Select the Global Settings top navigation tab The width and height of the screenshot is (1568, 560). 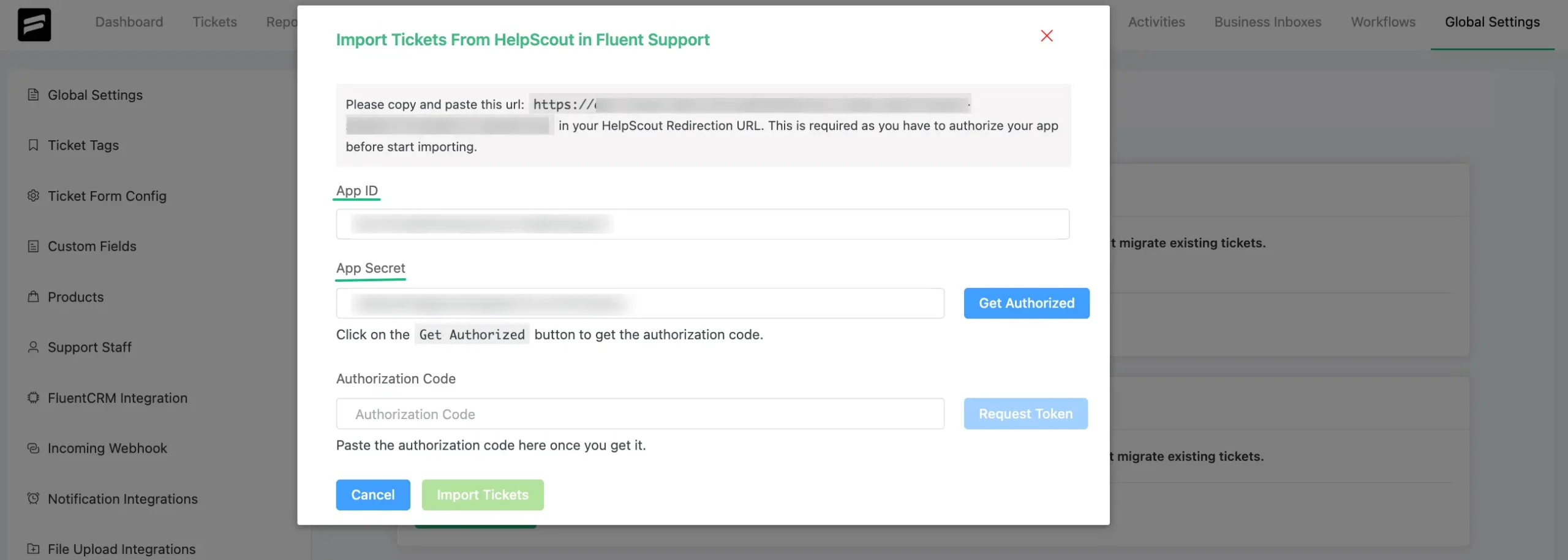(x=1492, y=22)
